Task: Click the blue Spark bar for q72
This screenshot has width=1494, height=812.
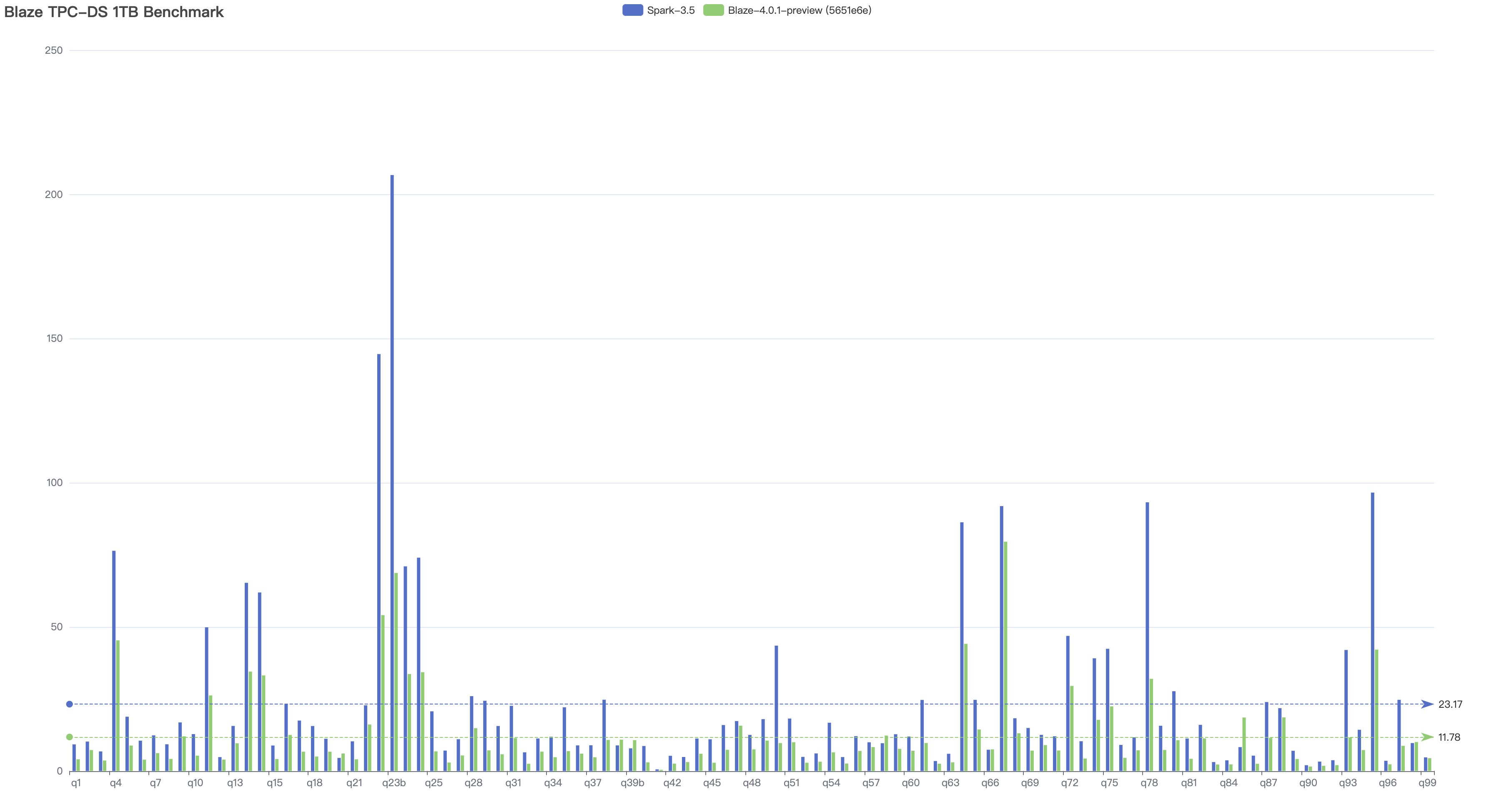Action: [x=1068, y=704]
